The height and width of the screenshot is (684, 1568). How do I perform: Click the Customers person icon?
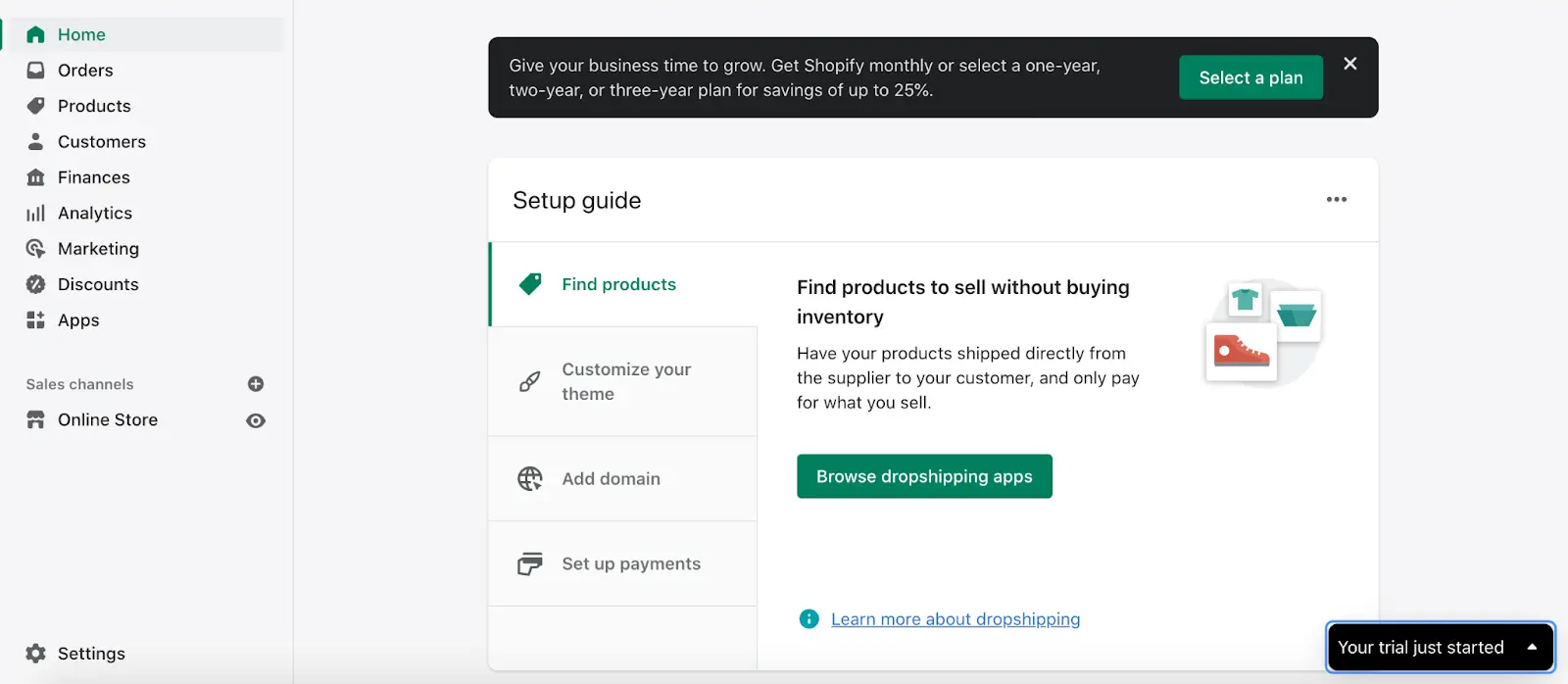[x=35, y=141]
